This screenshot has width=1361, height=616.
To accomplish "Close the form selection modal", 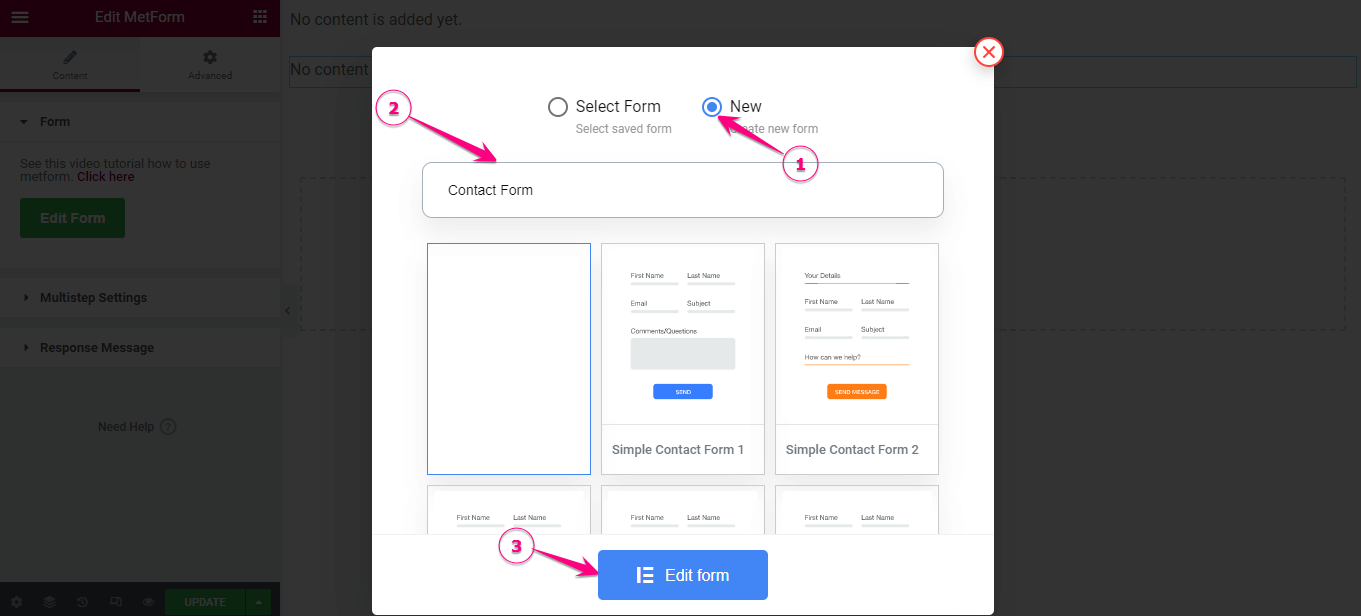I will (x=988, y=52).
